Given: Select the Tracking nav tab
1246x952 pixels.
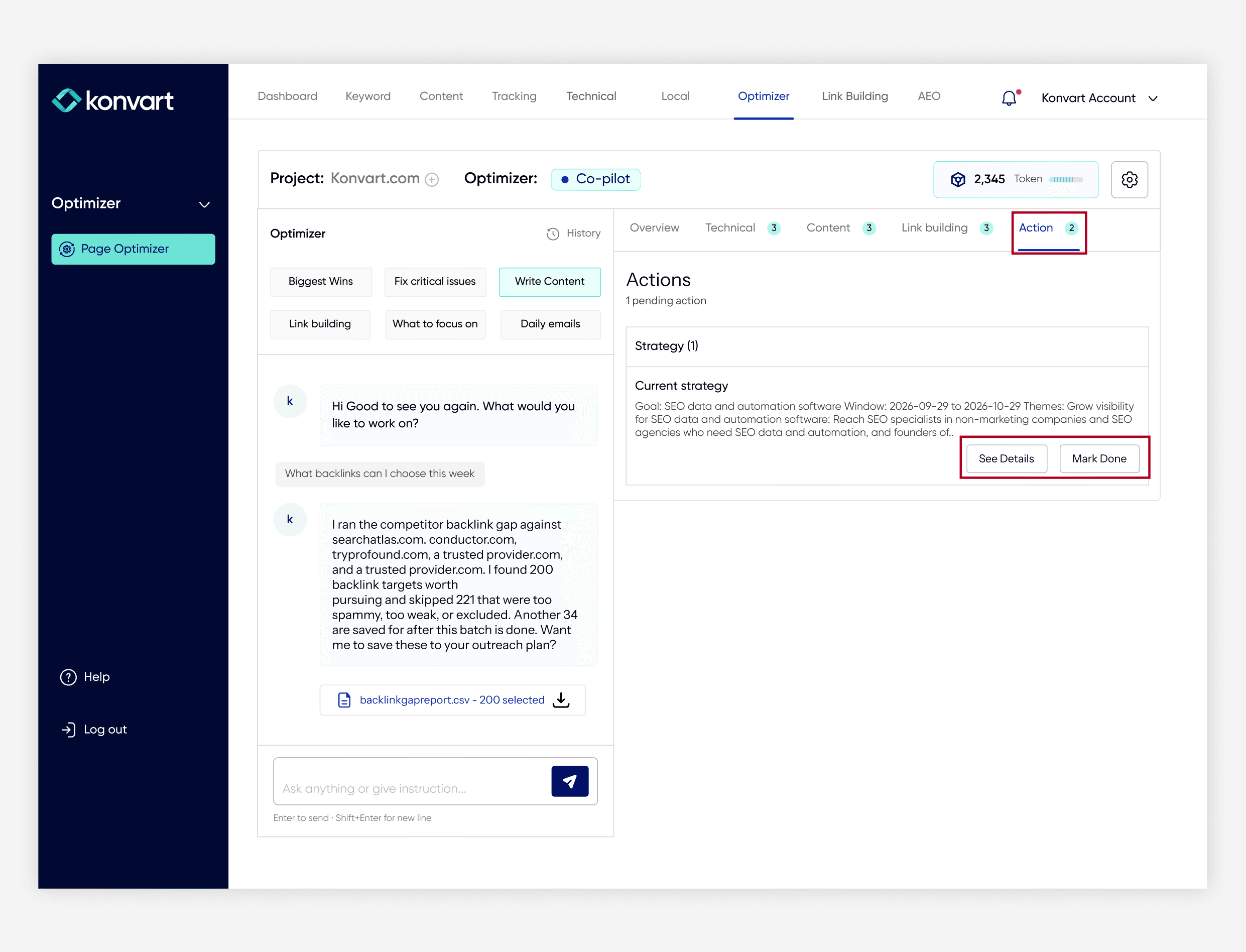Looking at the screenshot, I should [x=514, y=96].
